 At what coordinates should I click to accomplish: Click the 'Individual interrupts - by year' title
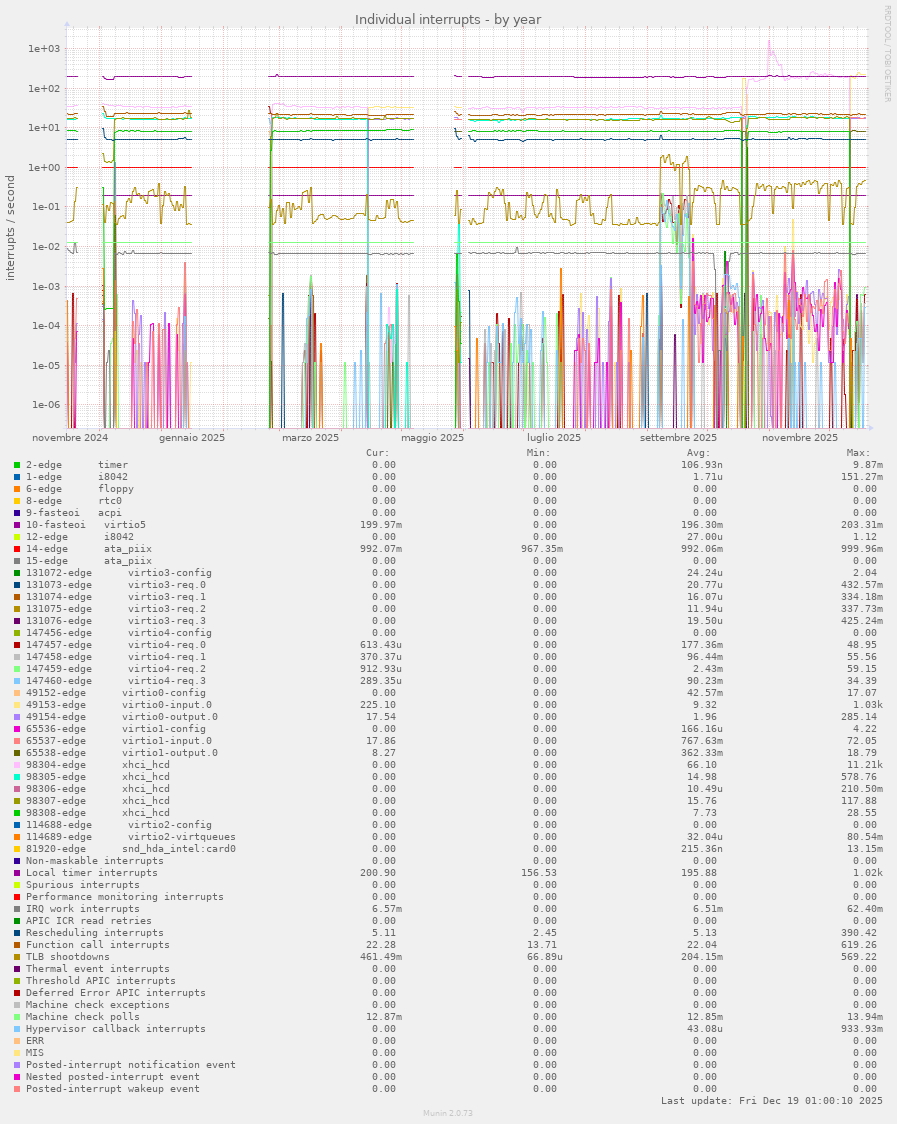(448, 19)
